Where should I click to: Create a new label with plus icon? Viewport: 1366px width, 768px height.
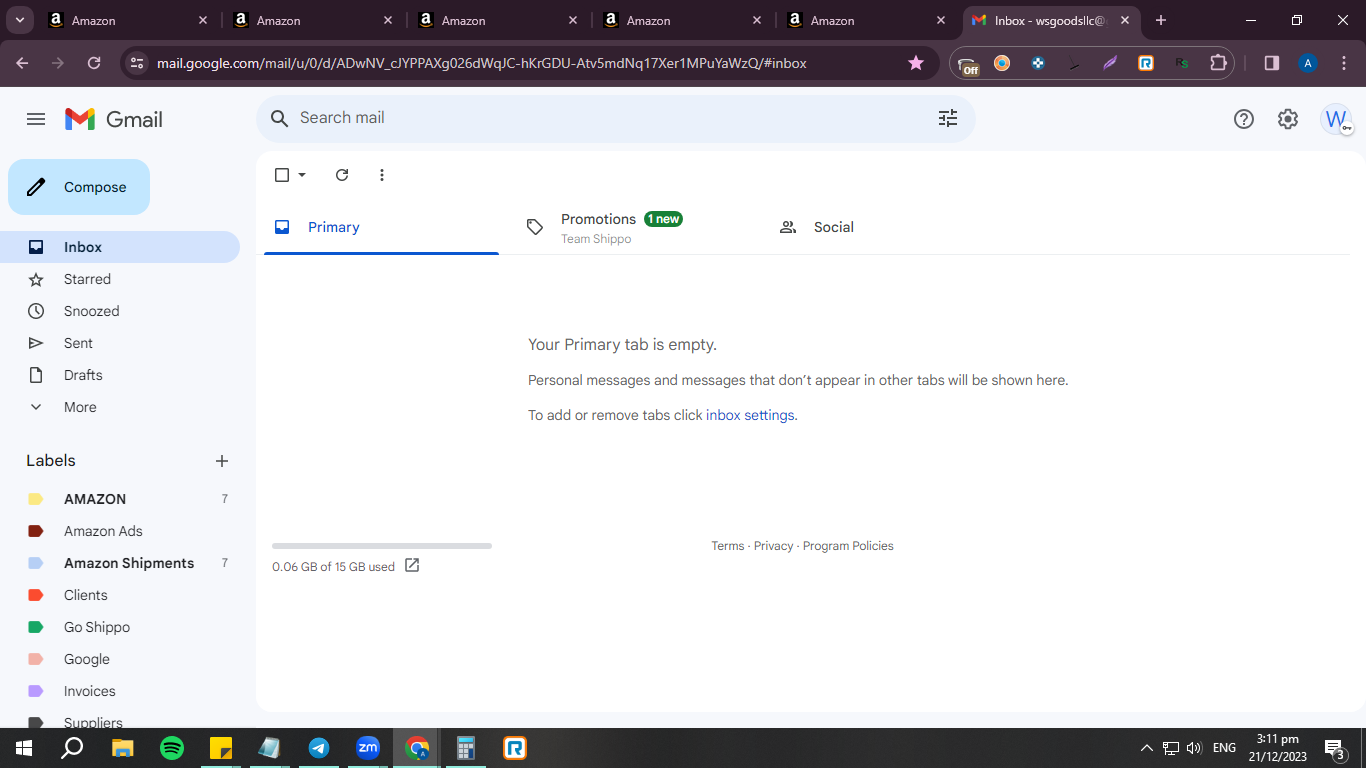click(x=222, y=461)
